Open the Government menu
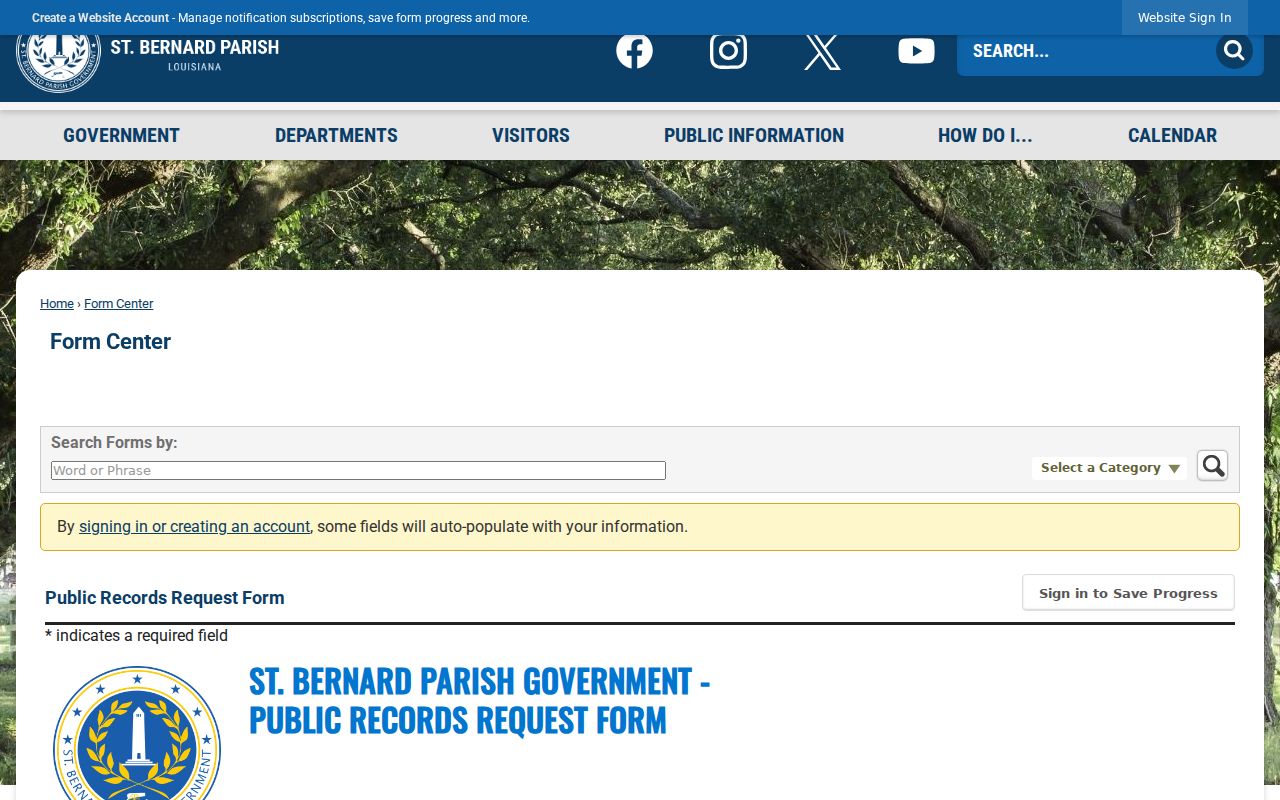 (121, 135)
